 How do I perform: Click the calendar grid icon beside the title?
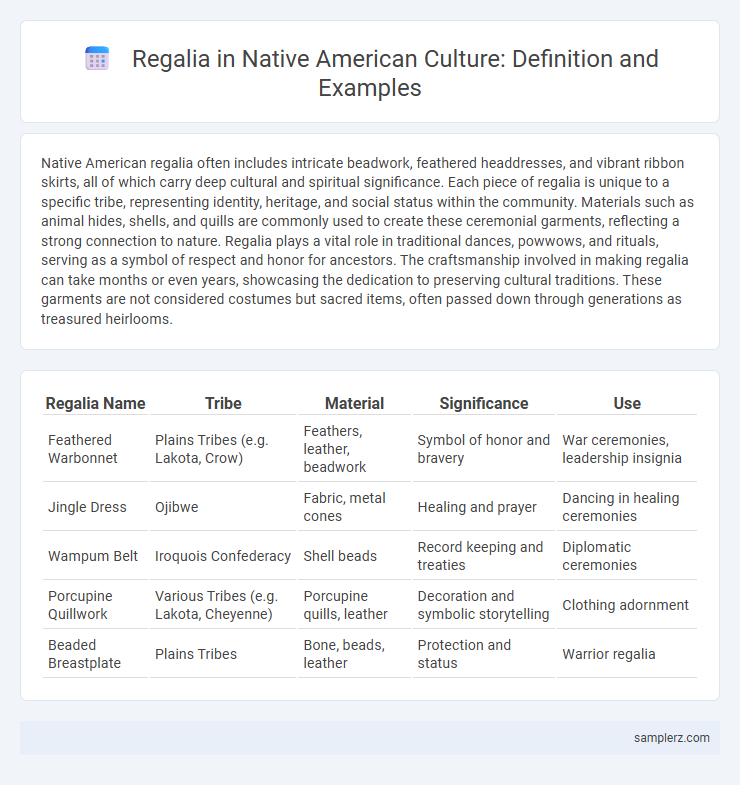pyautogui.click(x=97, y=59)
